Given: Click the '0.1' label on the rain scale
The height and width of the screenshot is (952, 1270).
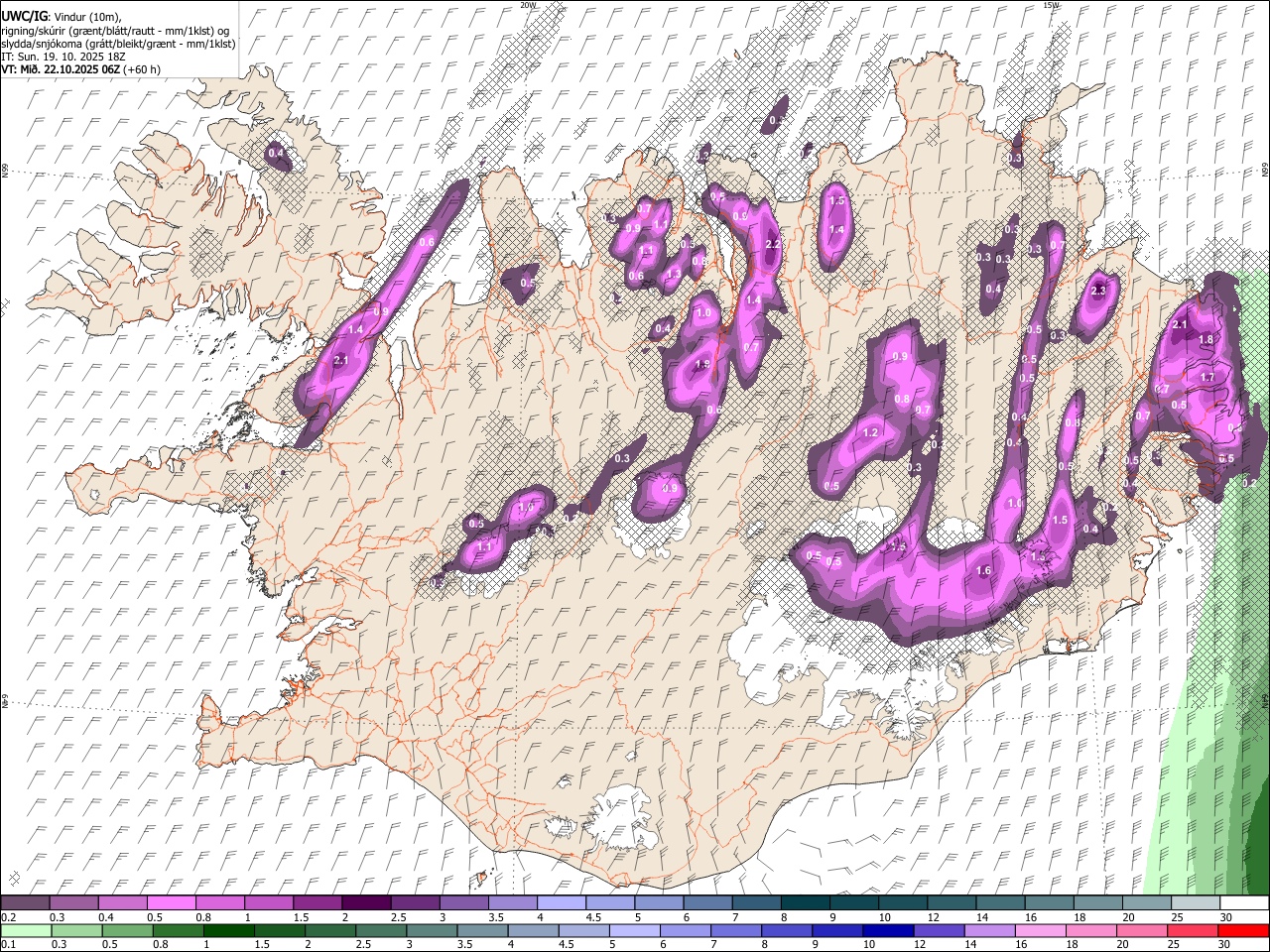Looking at the screenshot, I should click(8, 945).
